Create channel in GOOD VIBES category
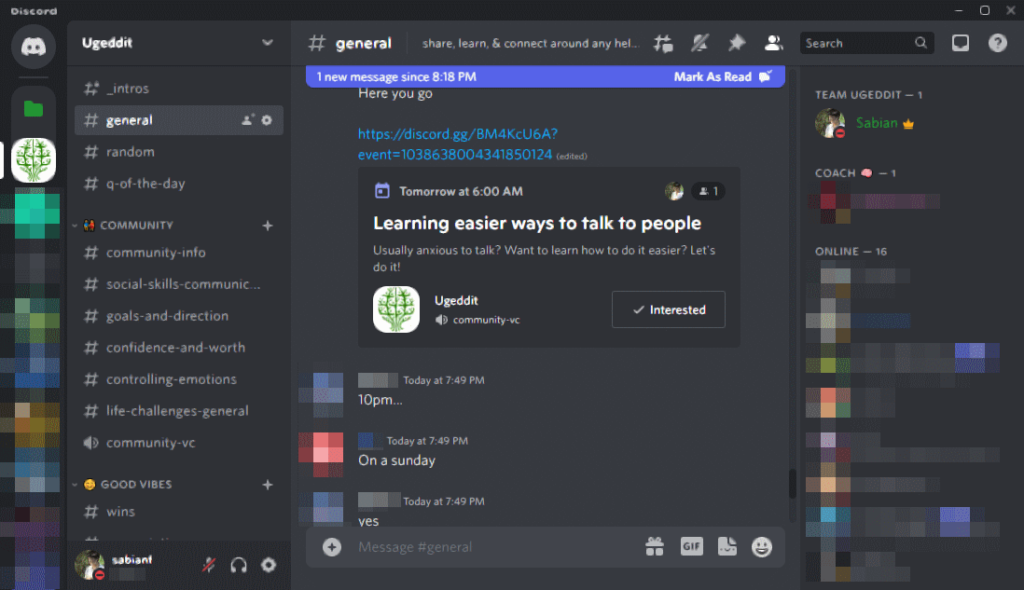Viewport: 1024px width, 590px height. [267, 484]
